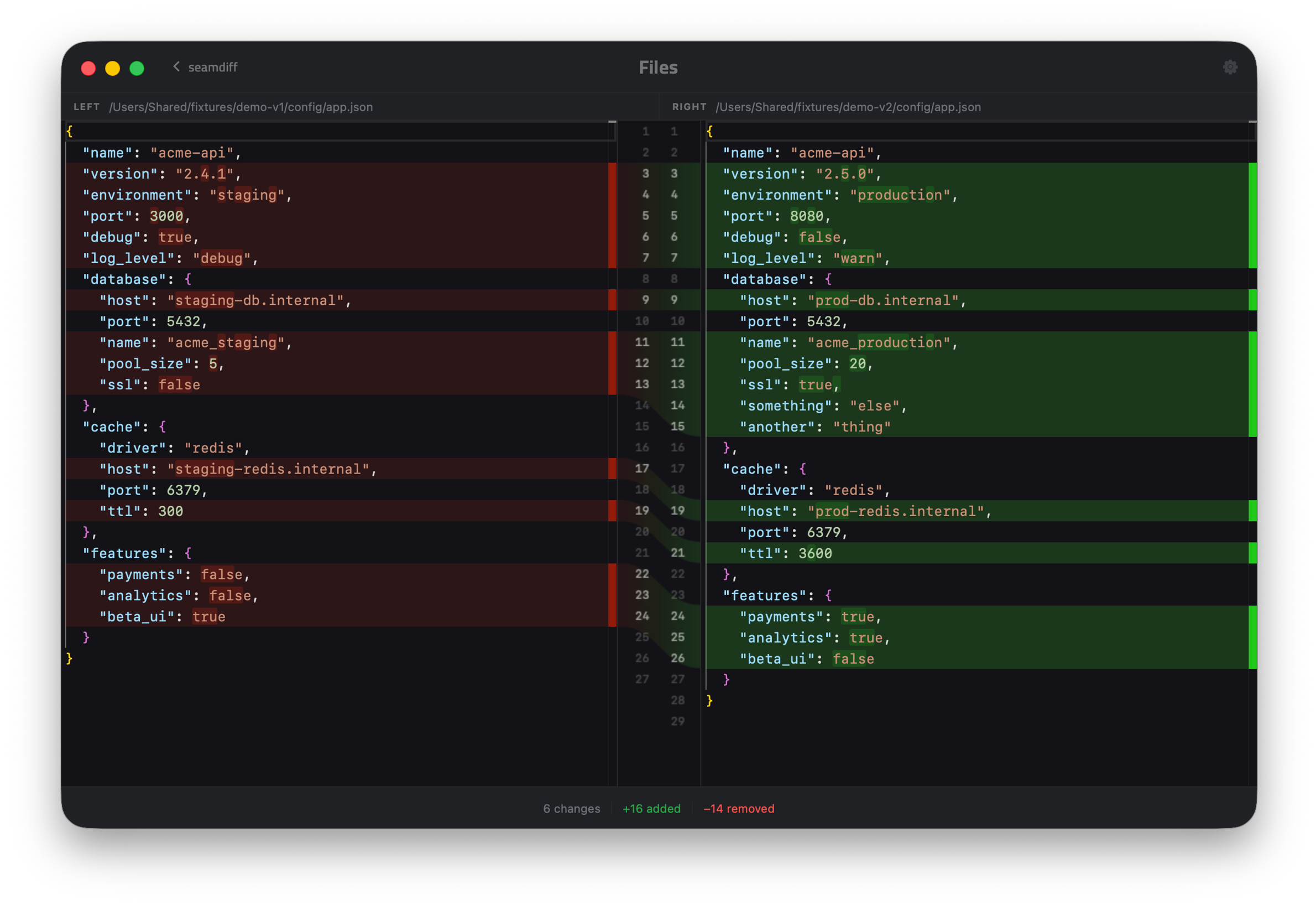Click right gutter line number 29
Screen dimensions: 1316x906
click(677, 721)
